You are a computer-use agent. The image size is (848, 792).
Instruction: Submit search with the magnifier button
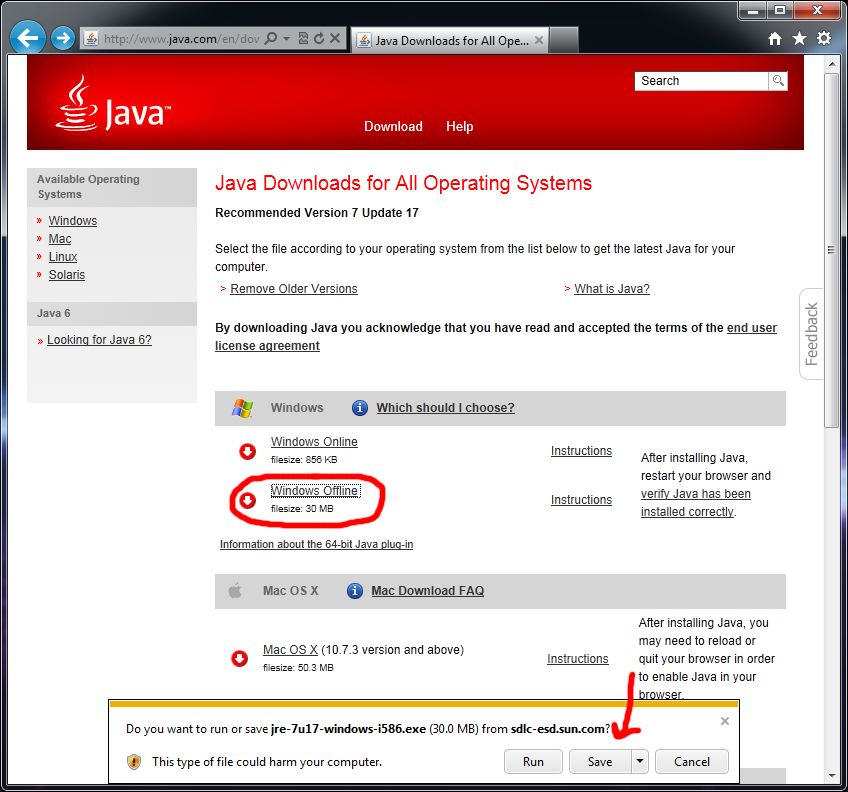coord(778,81)
